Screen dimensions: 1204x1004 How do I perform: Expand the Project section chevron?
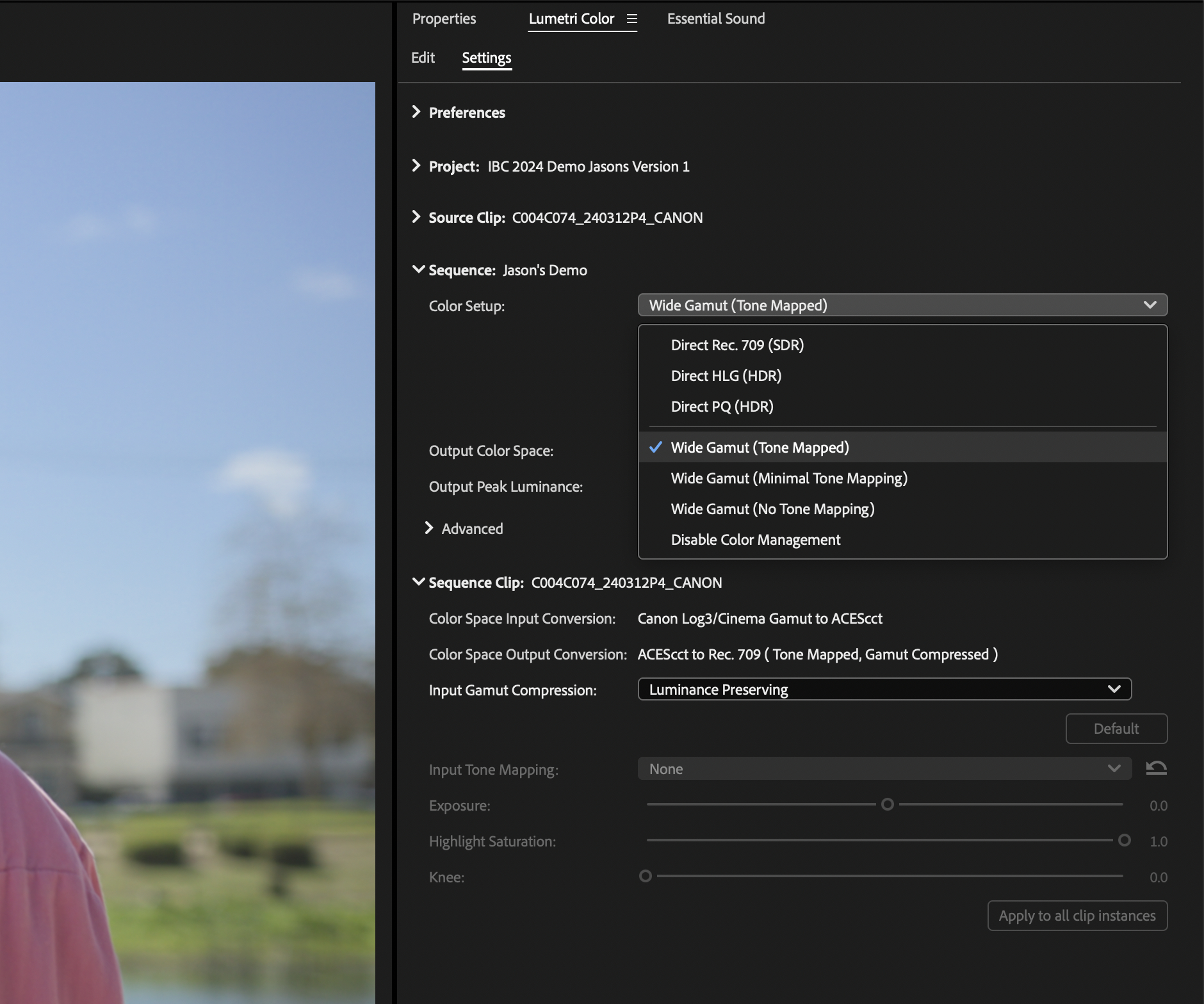(416, 166)
